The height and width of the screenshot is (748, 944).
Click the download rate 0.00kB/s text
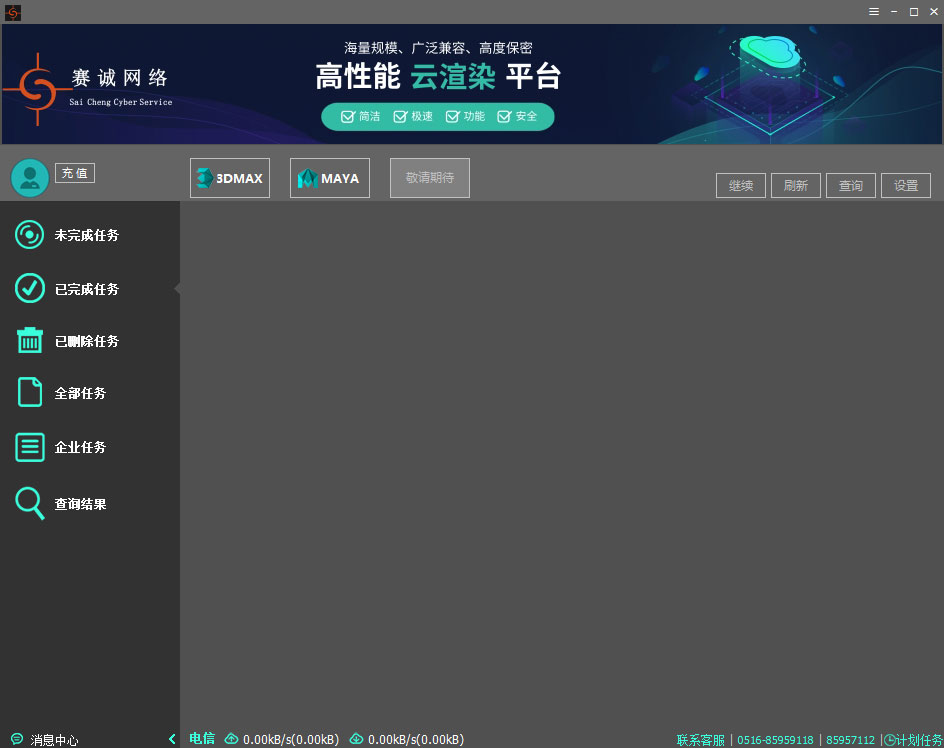click(416, 740)
